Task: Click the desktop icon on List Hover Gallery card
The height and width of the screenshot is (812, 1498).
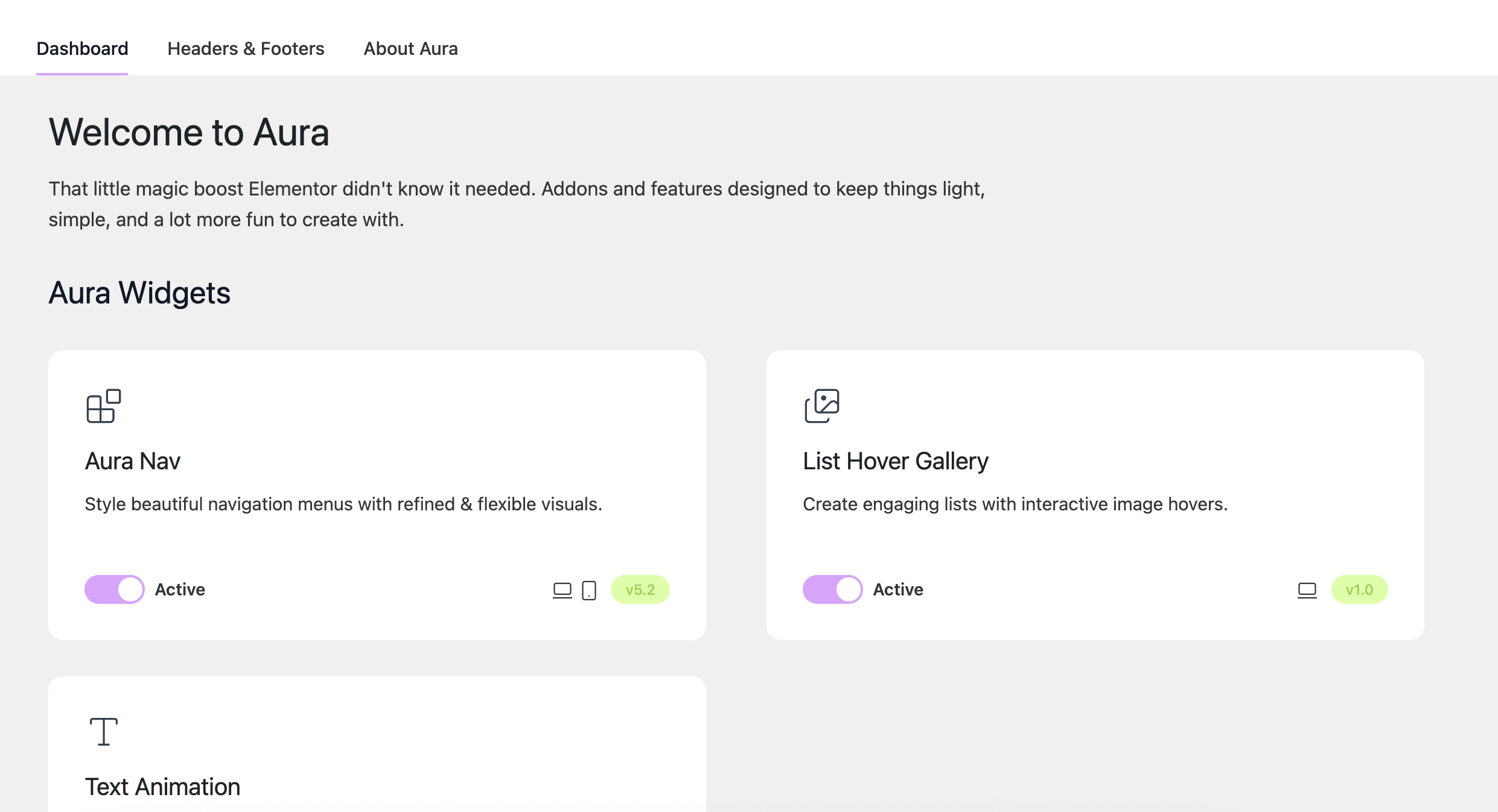Action: tap(1307, 589)
